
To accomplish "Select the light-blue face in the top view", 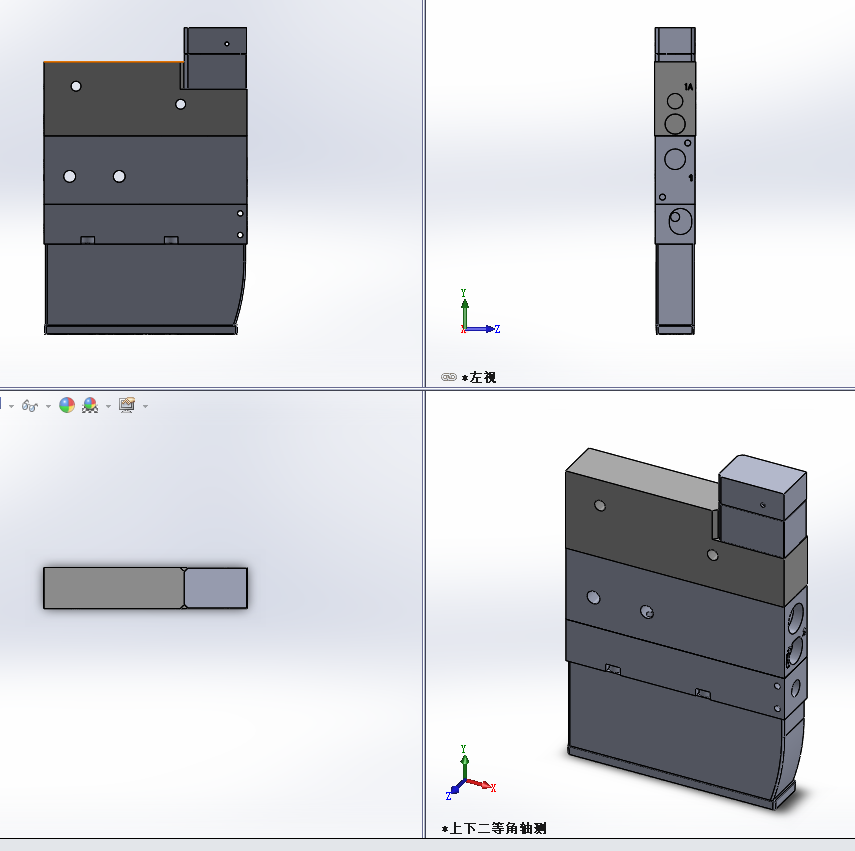I will [x=216, y=588].
